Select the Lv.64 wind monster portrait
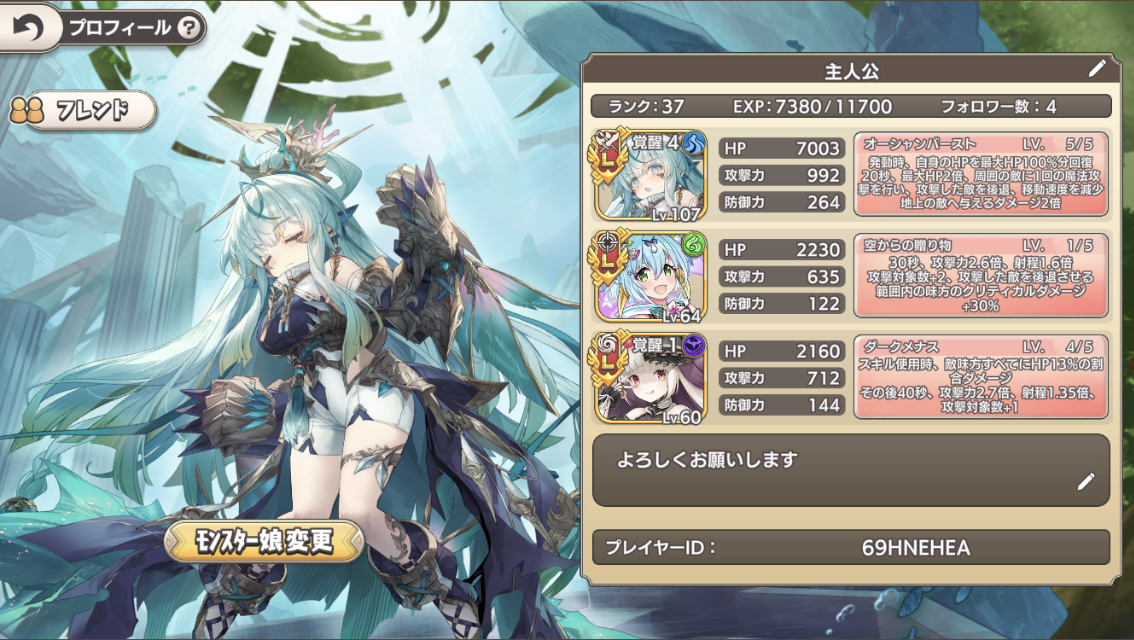 click(650, 276)
